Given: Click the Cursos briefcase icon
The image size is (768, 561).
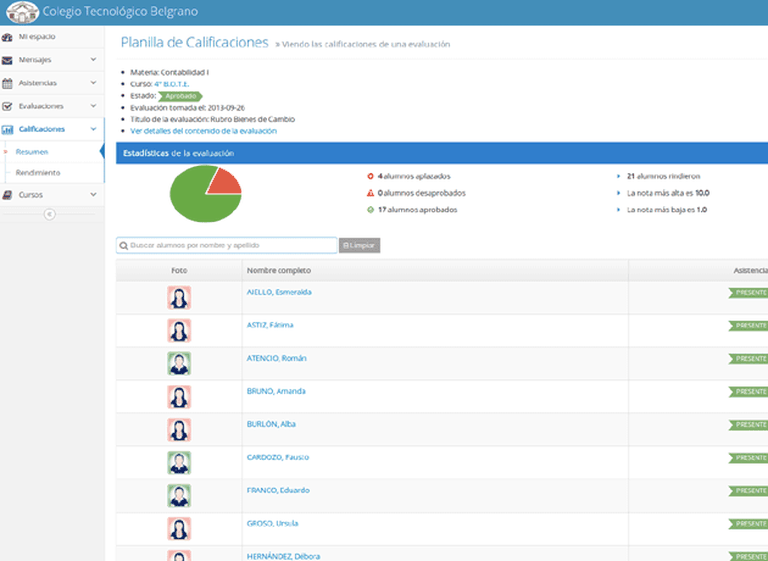Looking at the screenshot, I should (8, 194).
